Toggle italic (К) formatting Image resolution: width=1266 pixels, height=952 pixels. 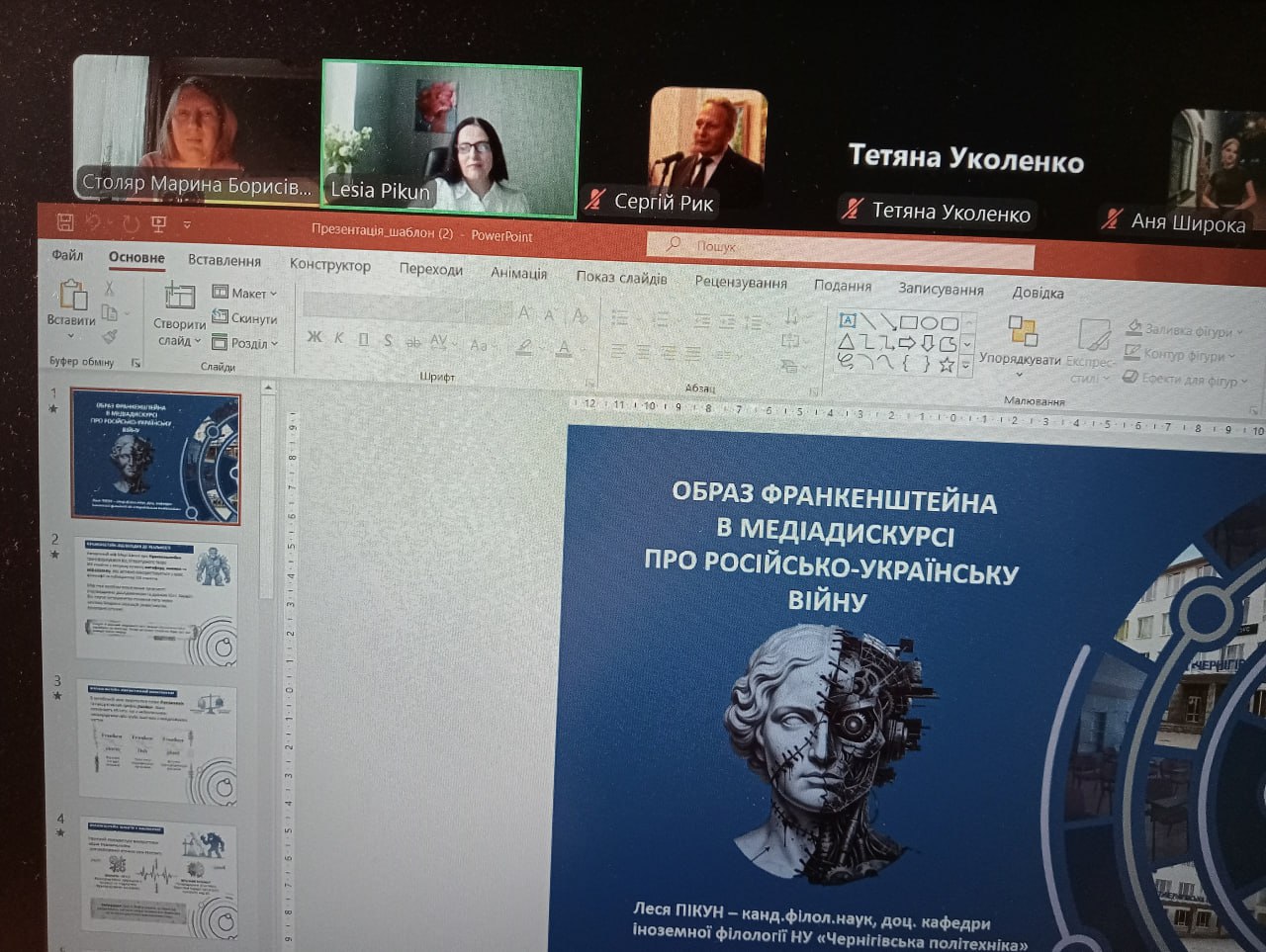tap(338, 338)
